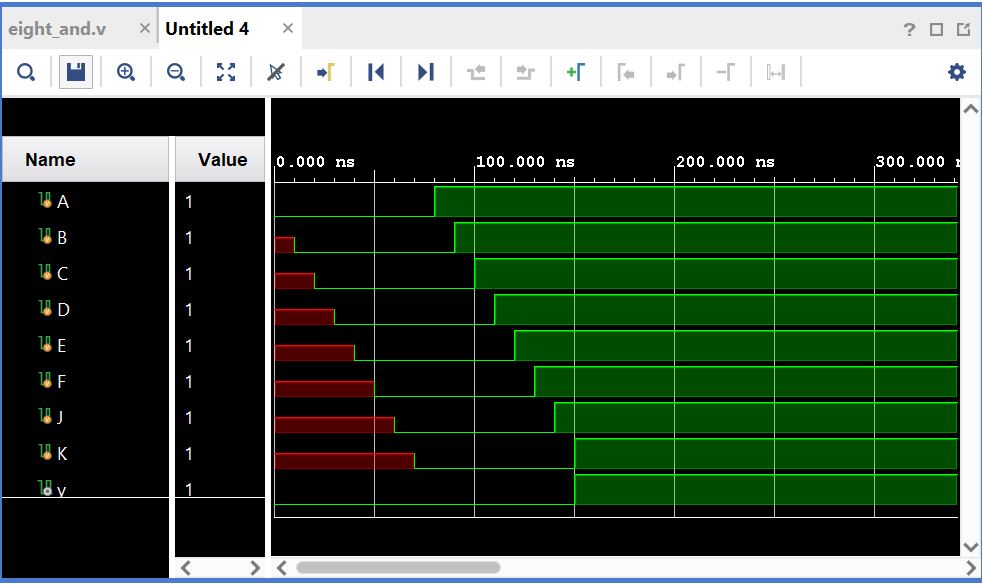Click the crossed-out cursor toolbar icon
This screenshot has height=585, width=982.
pyautogui.click(x=276, y=73)
